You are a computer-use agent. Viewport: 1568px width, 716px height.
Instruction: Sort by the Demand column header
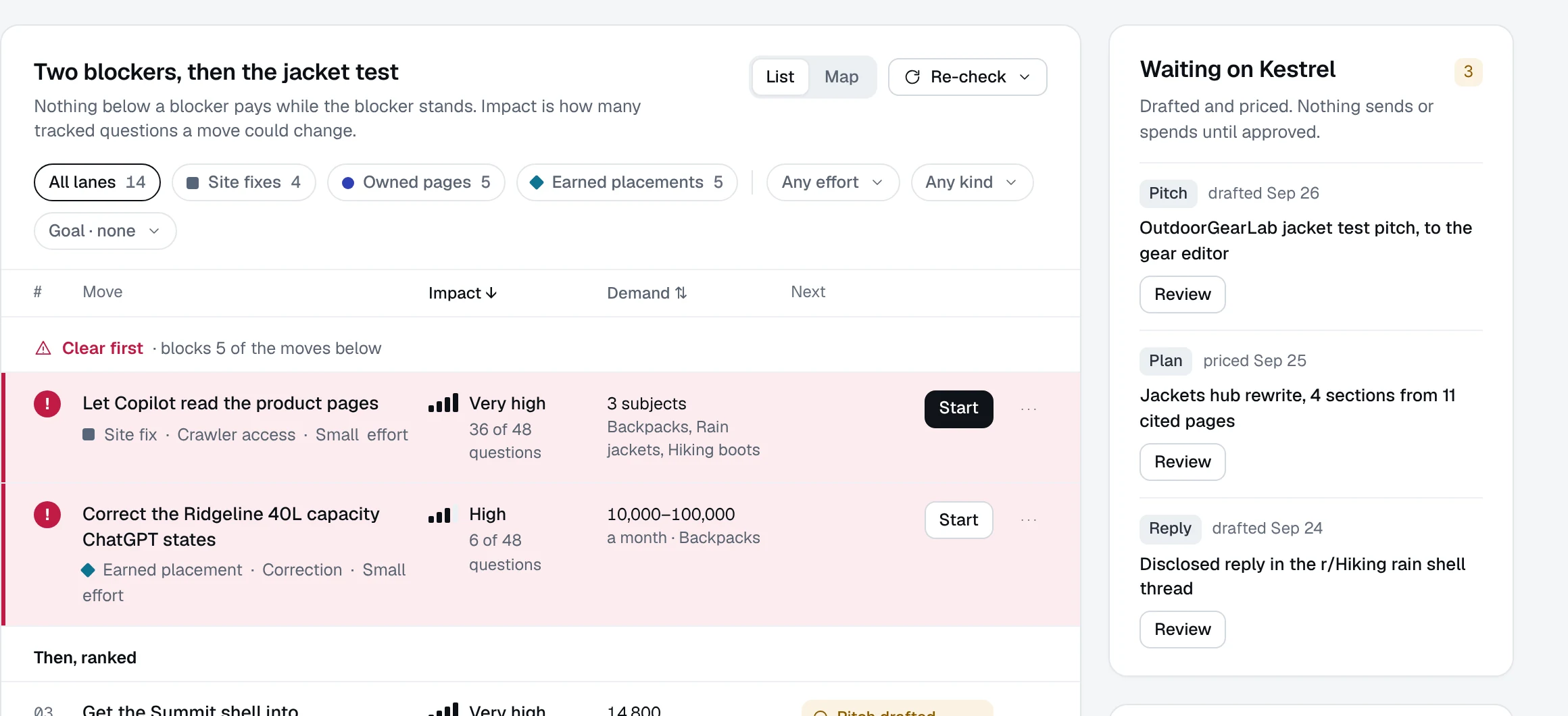(647, 293)
